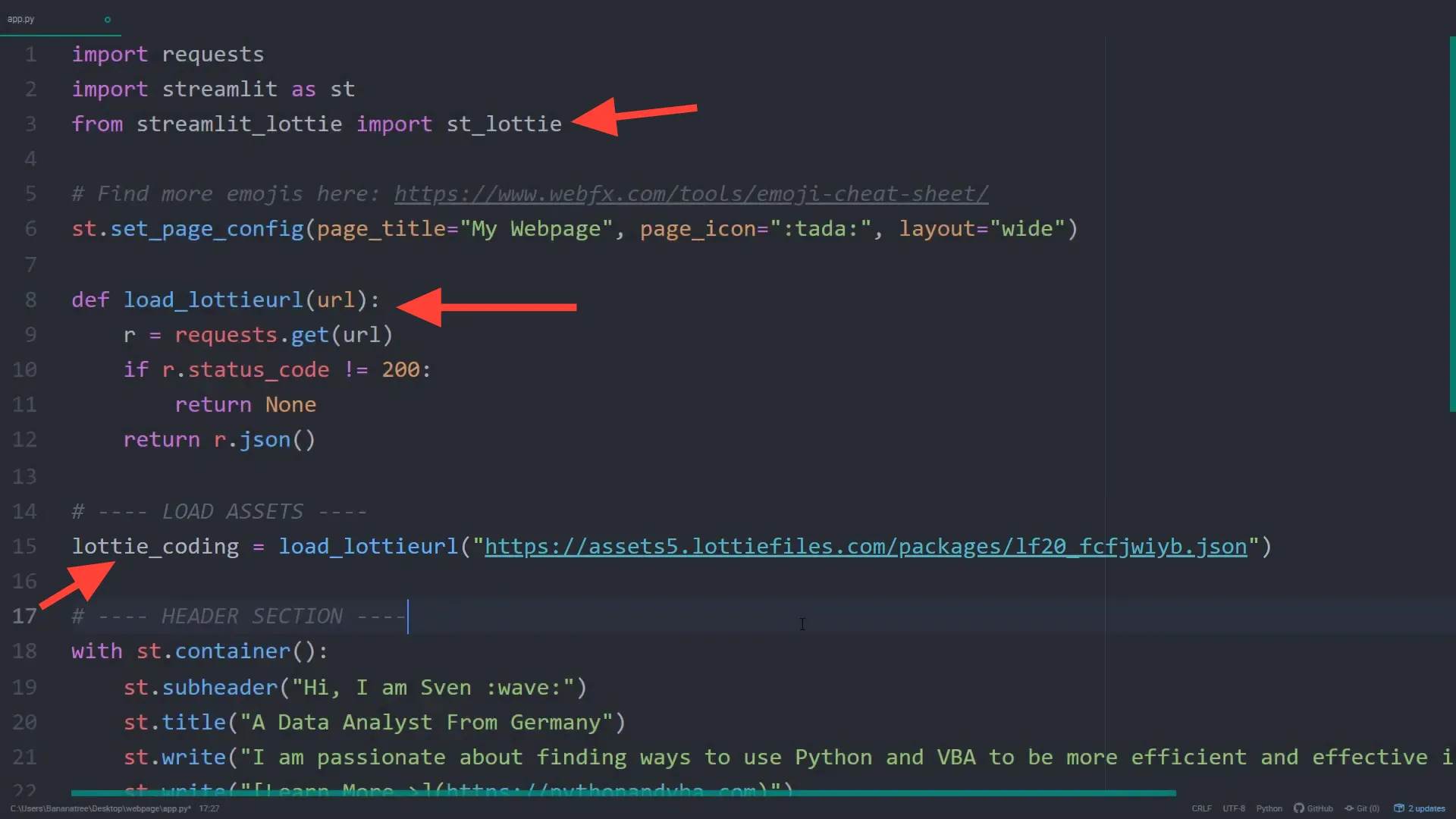Open the webfx emoji cheat sheet link
The image size is (1456, 819).
pos(691,194)
